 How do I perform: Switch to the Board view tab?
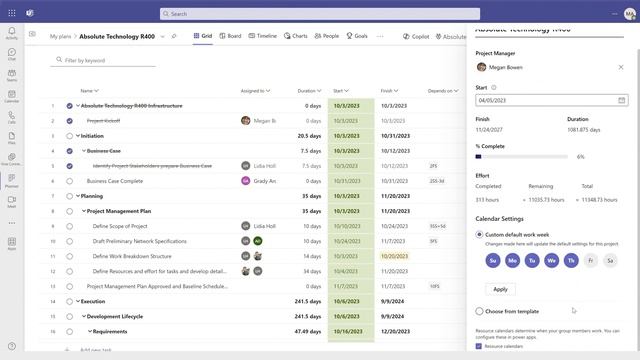point(230,36)
